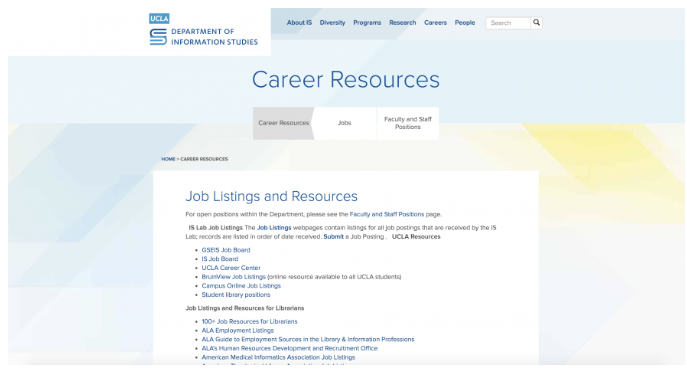Select the Faculty and Staff Positions tab
The height and width of the screenshot is (369, 687).
point(408,123)
